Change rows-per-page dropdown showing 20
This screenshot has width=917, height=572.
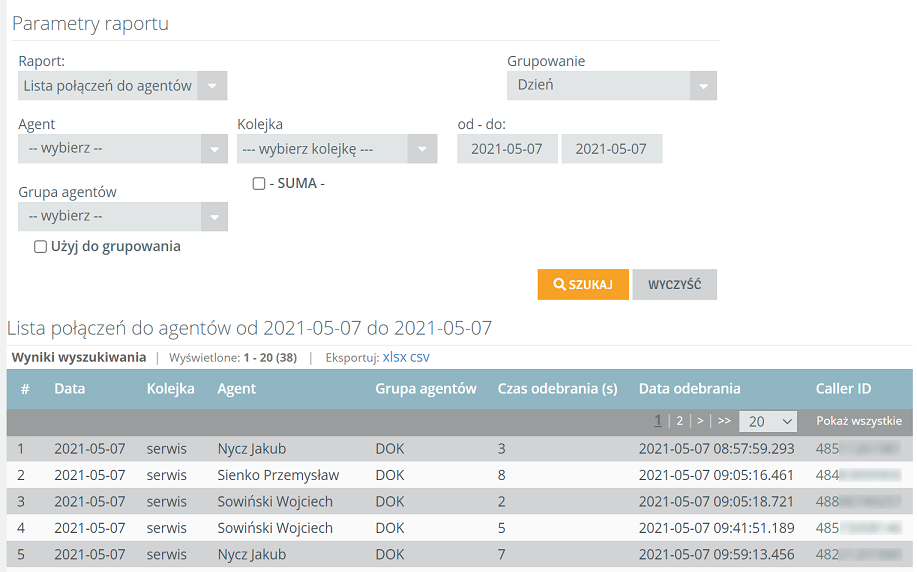[x=767, y=421]
